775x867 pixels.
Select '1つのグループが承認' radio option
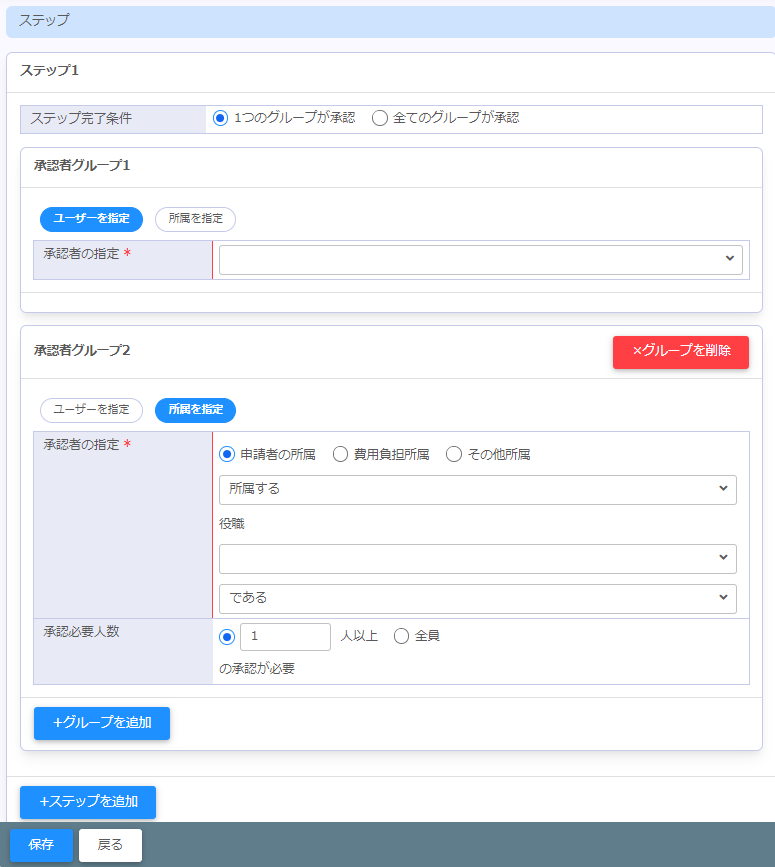[221, 118]
